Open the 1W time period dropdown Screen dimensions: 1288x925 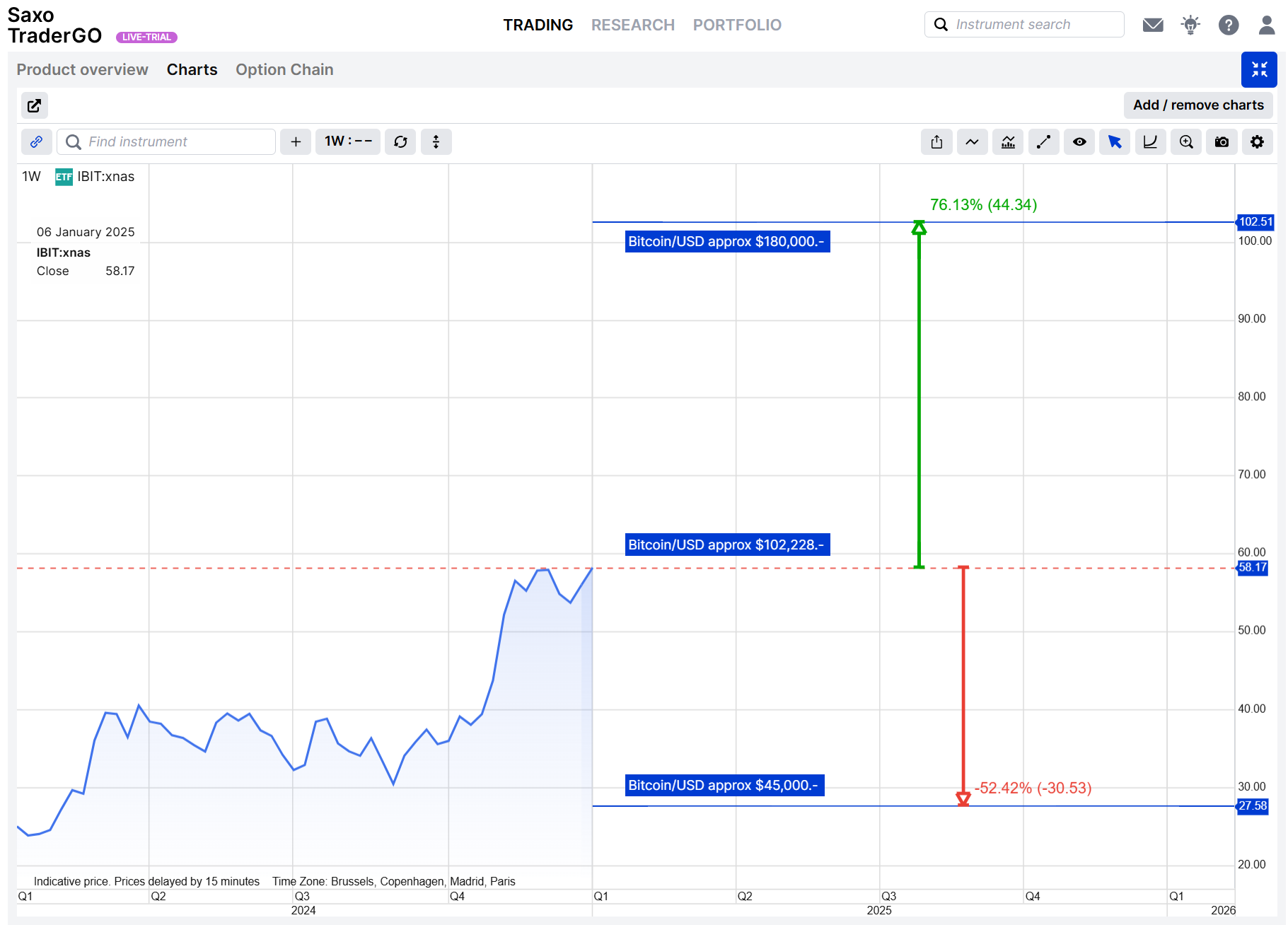[348, 141]
